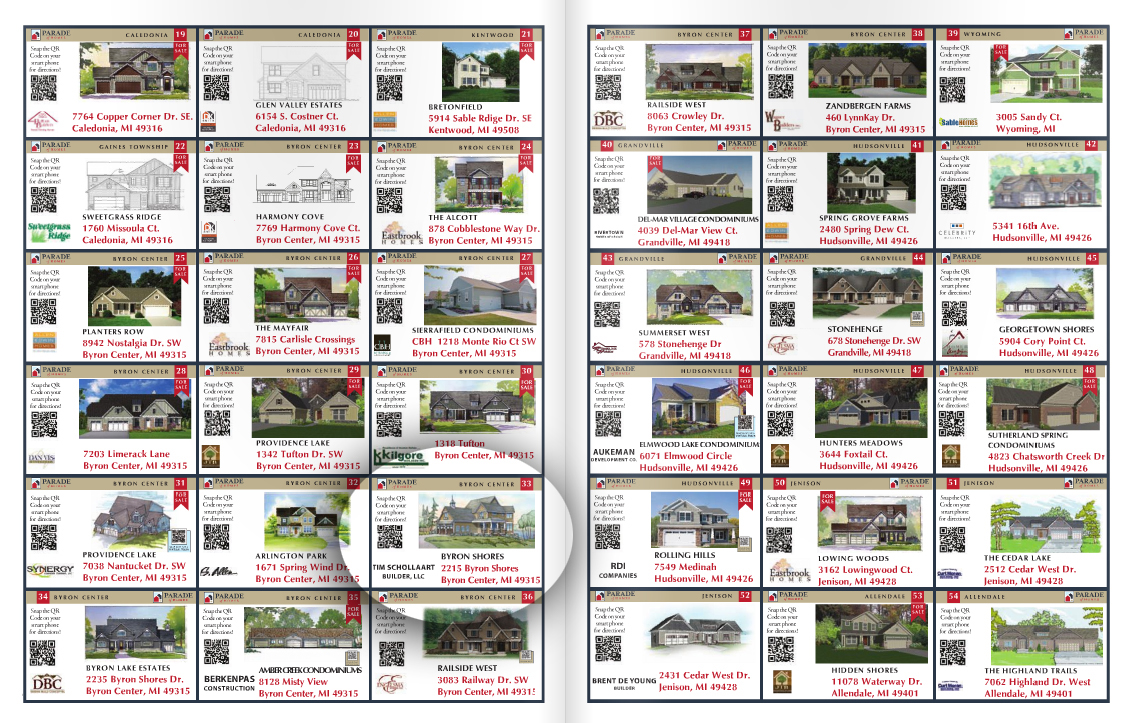Click the DBC logo beside 8063 Crowley Dr.
1130x723 pixels.
[x=608, y=121]
